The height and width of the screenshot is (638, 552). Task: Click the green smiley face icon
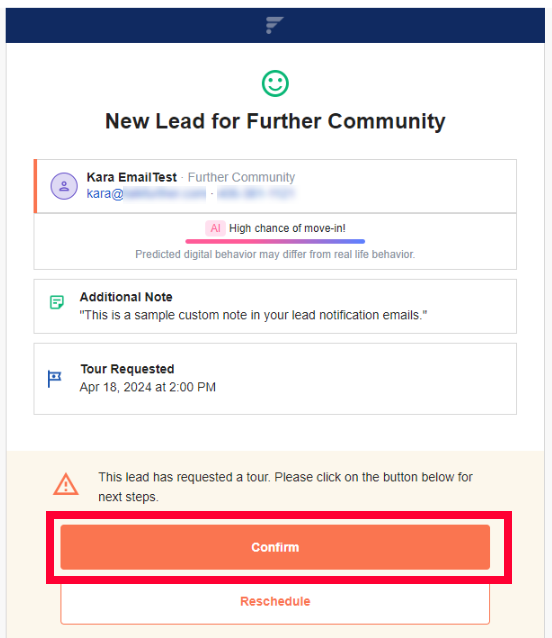(x=275, y=84)
